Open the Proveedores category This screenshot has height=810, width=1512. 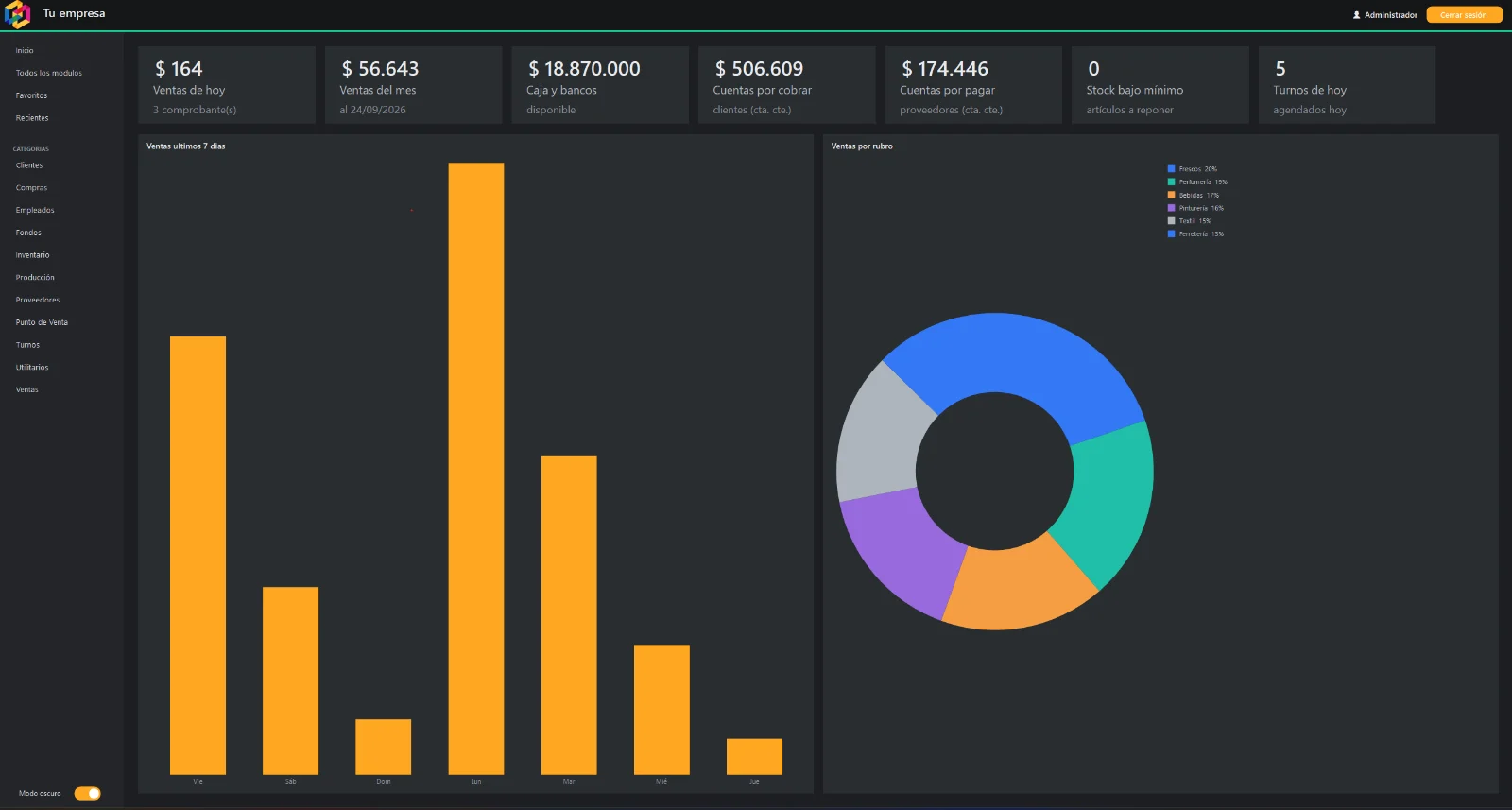[x=38, y=300]
